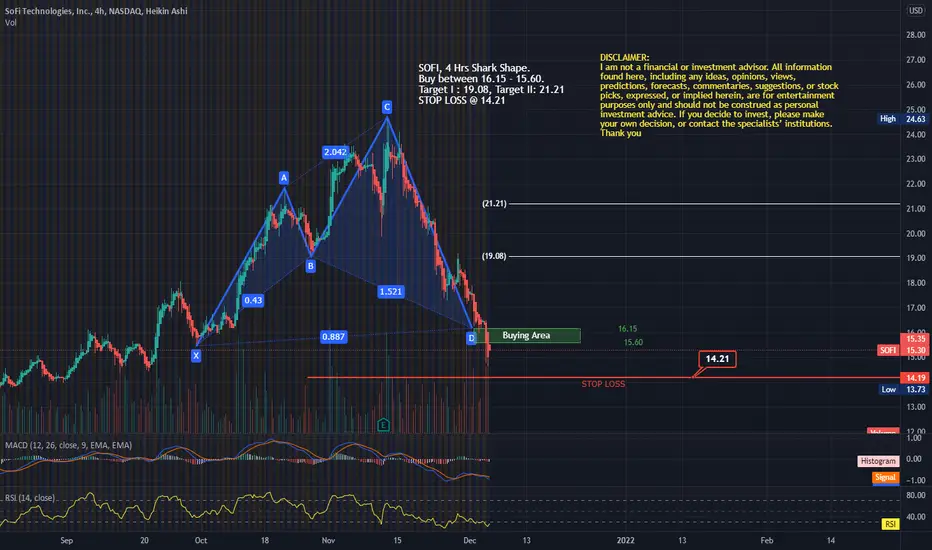932x550 pixels.
Task: Click the Vol indicator legend
Action: tap(11, 23)
